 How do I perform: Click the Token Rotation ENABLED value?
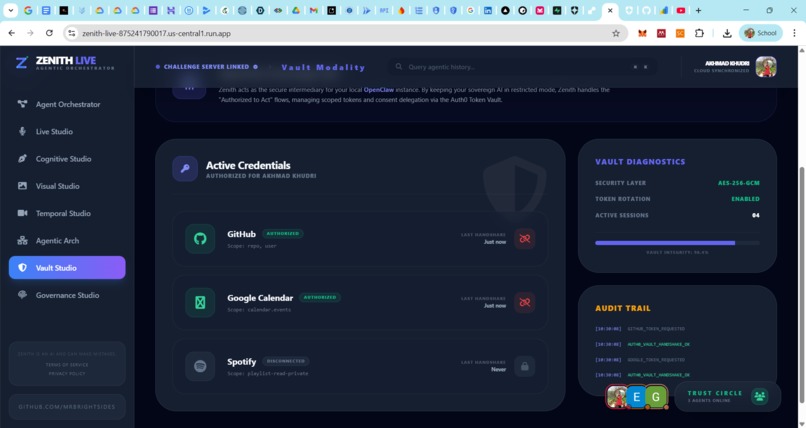click(745, 199)
